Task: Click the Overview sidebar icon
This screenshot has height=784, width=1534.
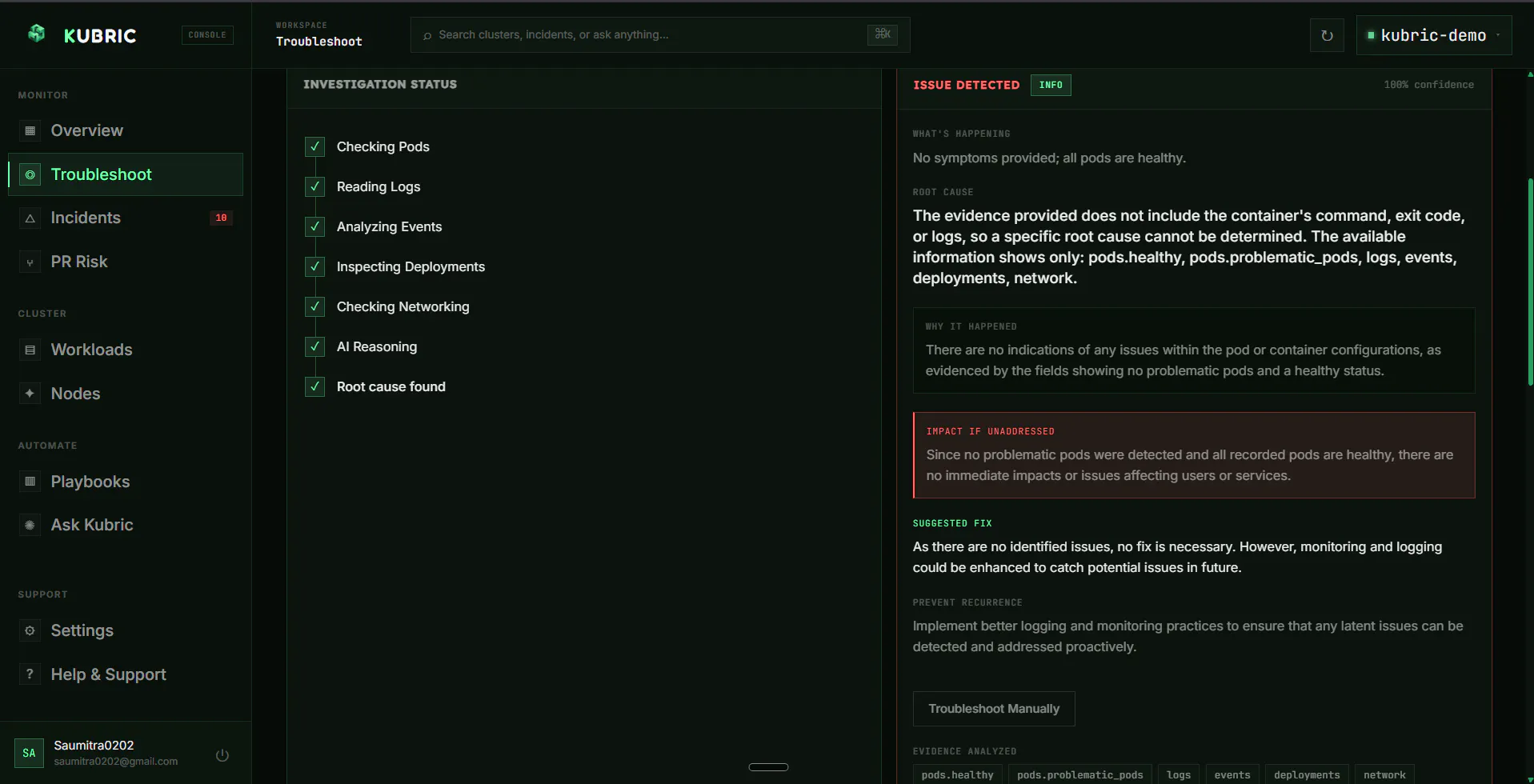Action: tap(30, 130)
